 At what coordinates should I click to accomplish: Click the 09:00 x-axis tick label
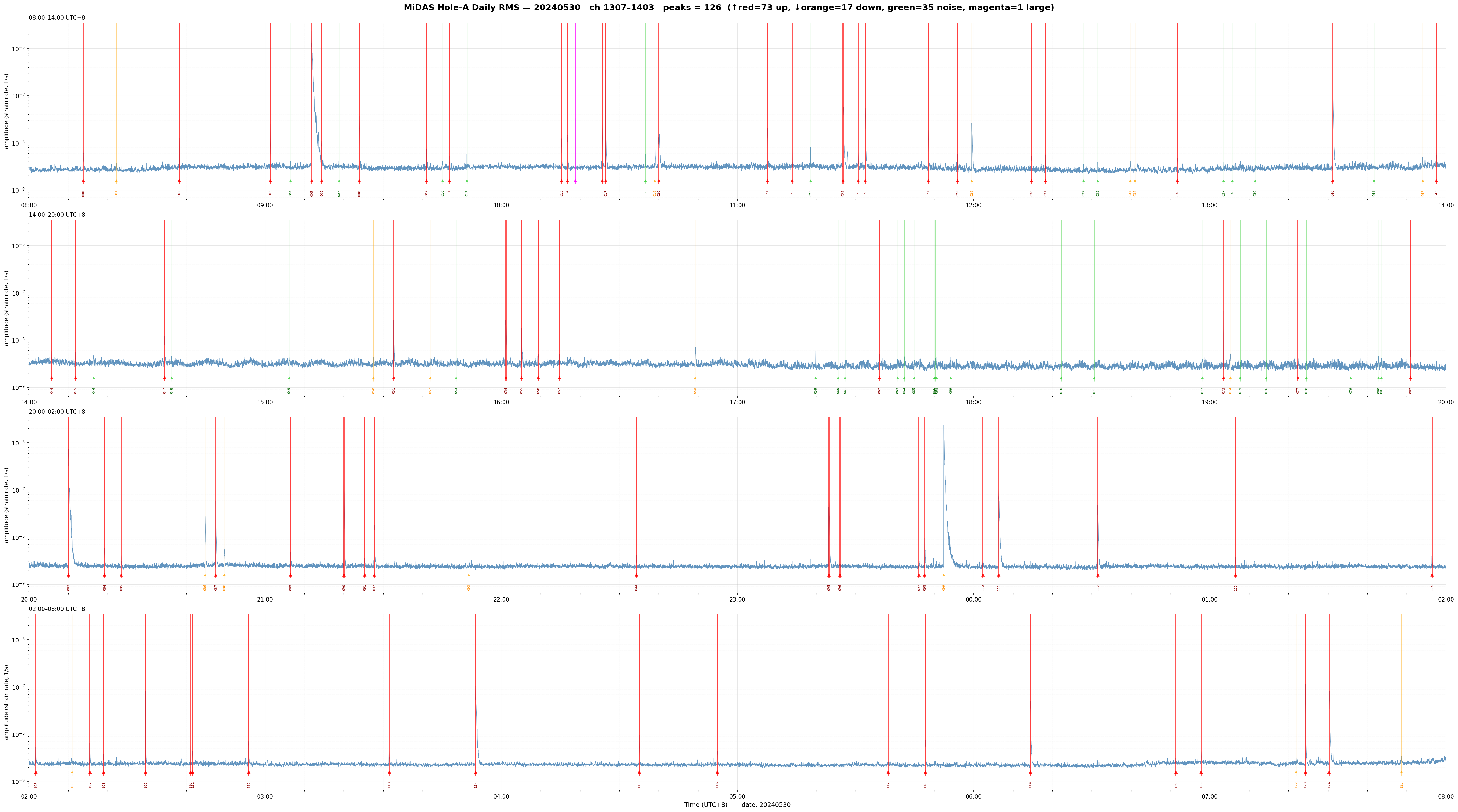pos(265,205)
